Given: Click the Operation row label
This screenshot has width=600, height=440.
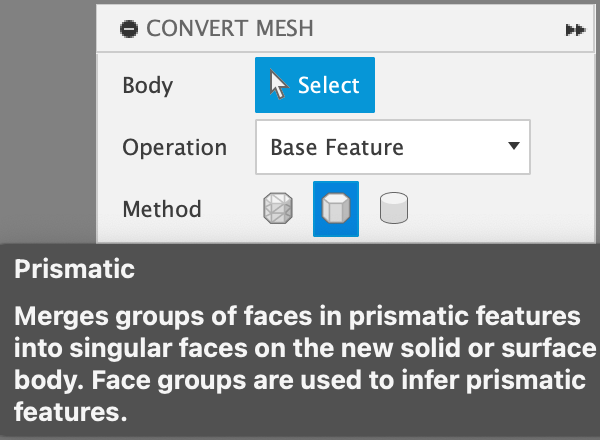Looking at the screenshot, I should 174,148.
